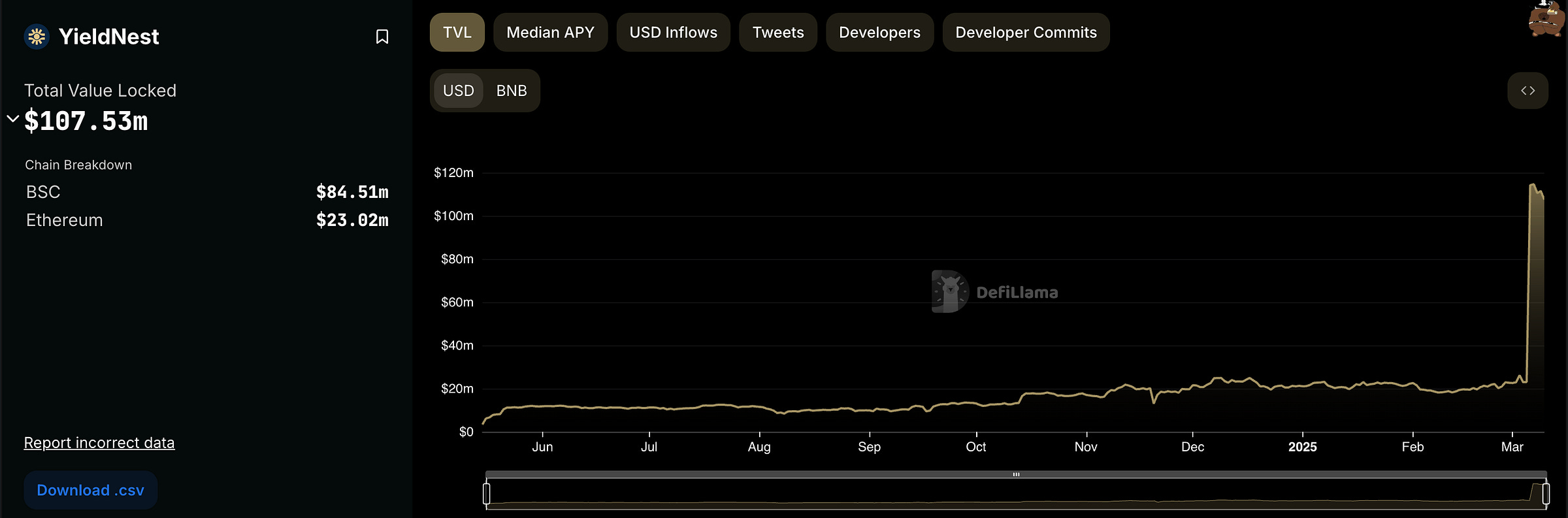Click the $107.53m total value
Screen dimensions: 1568x518
pos(86,121)
